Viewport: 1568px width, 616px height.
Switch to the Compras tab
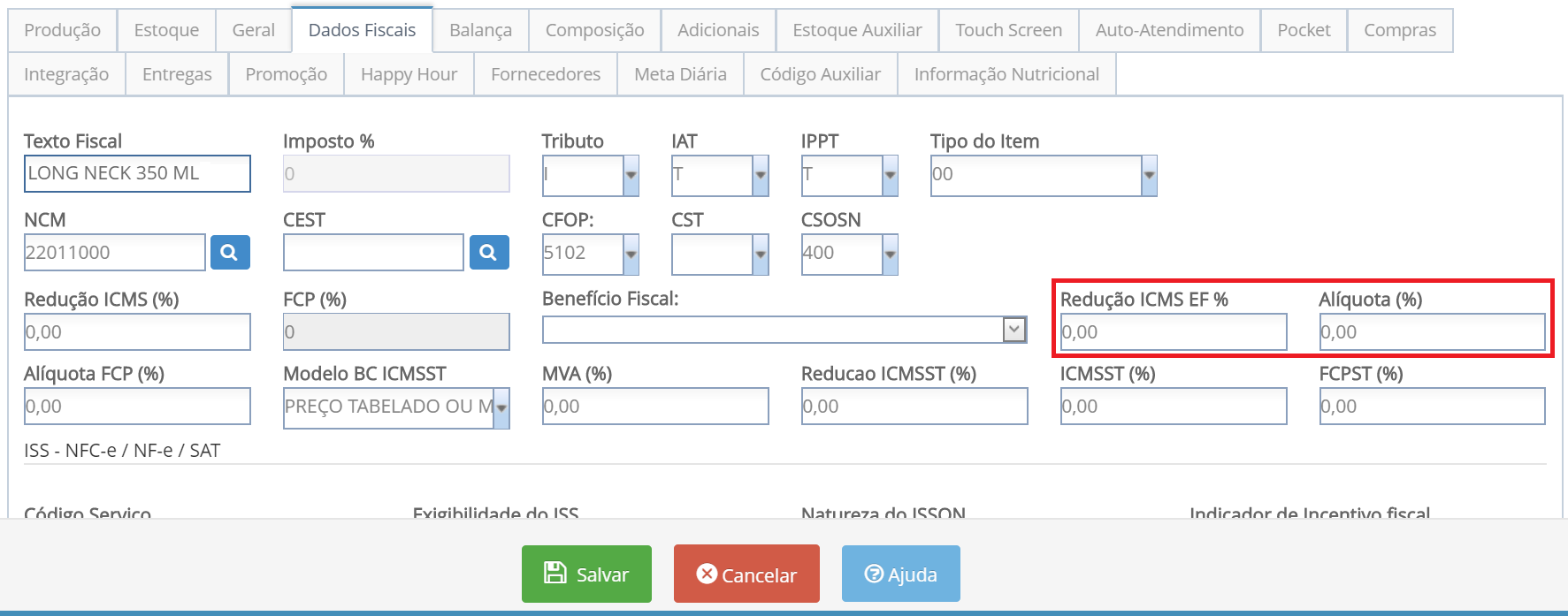1400,30
